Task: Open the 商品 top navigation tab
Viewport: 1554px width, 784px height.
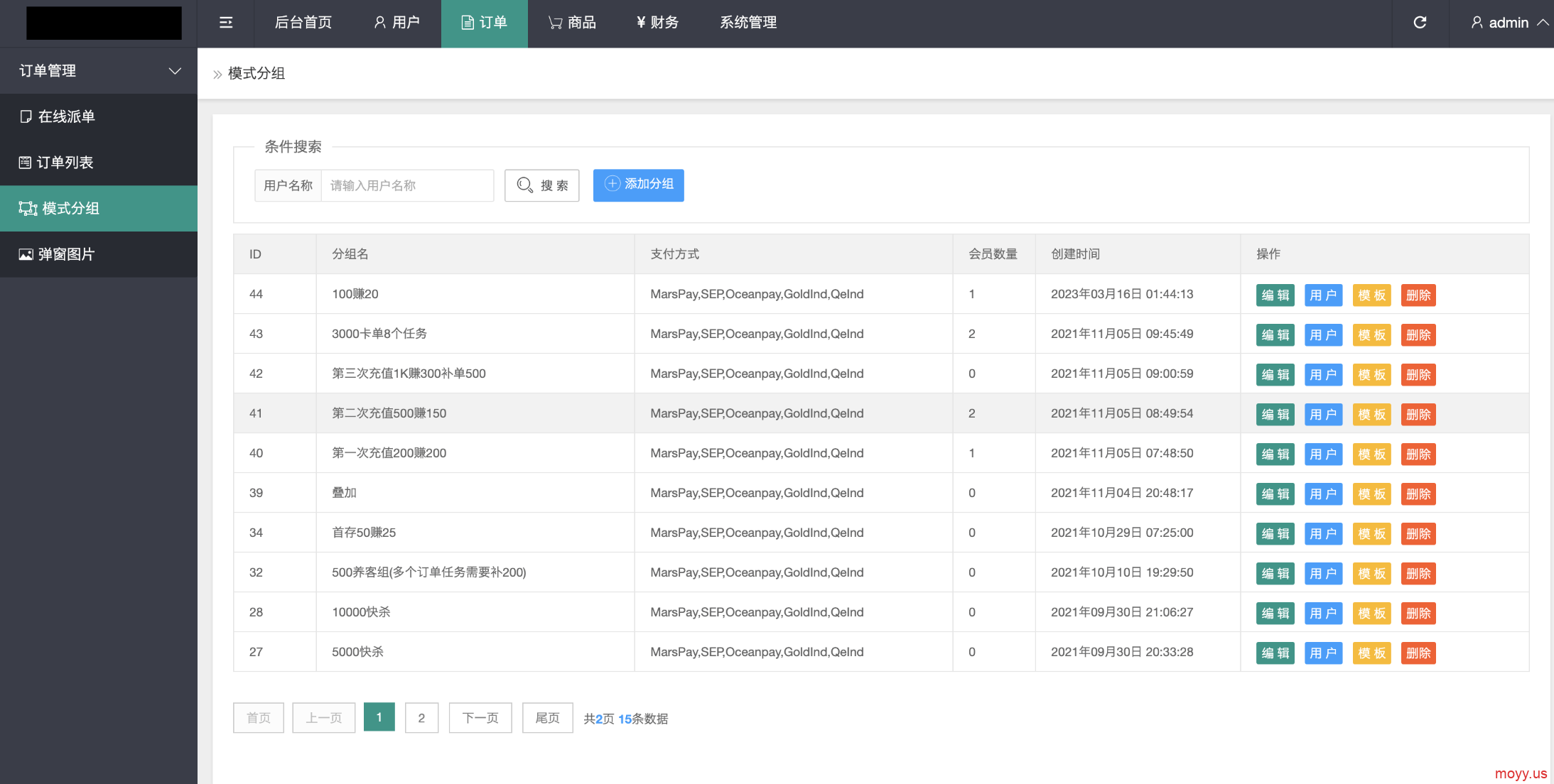Action: point(572,23)
